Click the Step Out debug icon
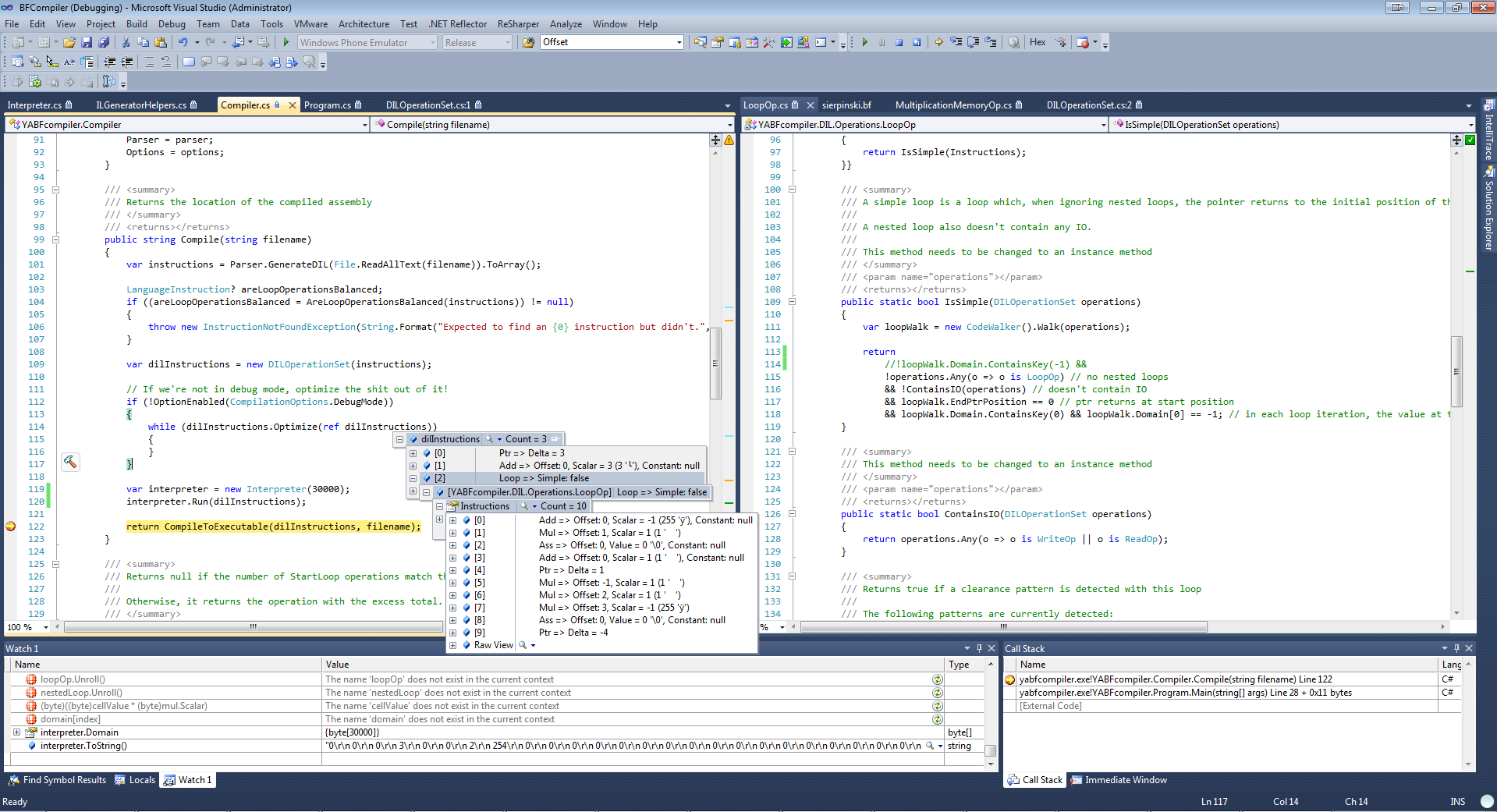1497x812 pixels. coord(991,42)
